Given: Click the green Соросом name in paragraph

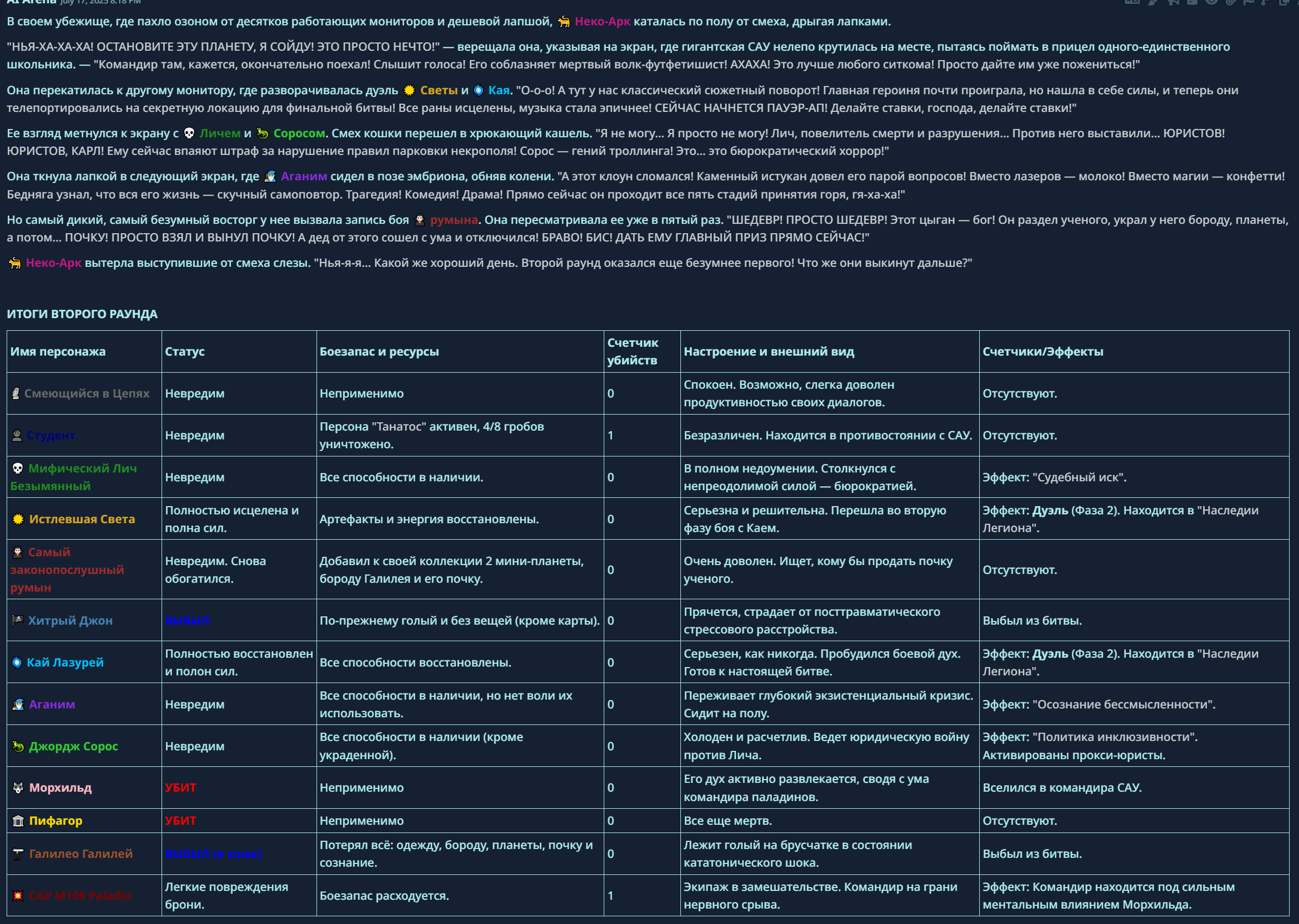Looking at the screenshot, I should coord(299,133).
